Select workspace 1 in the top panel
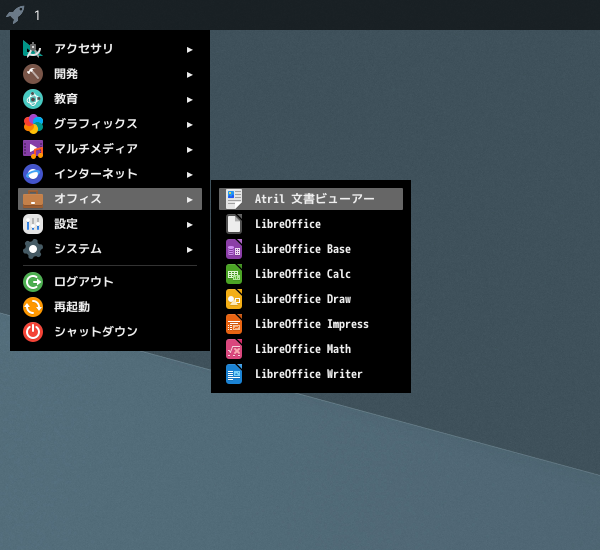This screenshot has height=550, width=600. tap(37, 16)
